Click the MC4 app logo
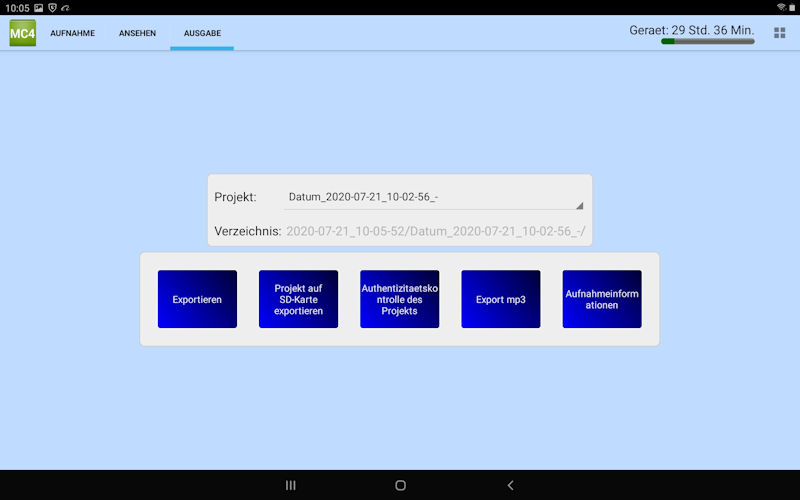This screenshot has width=800, height=500. click(x=22, y=33)
